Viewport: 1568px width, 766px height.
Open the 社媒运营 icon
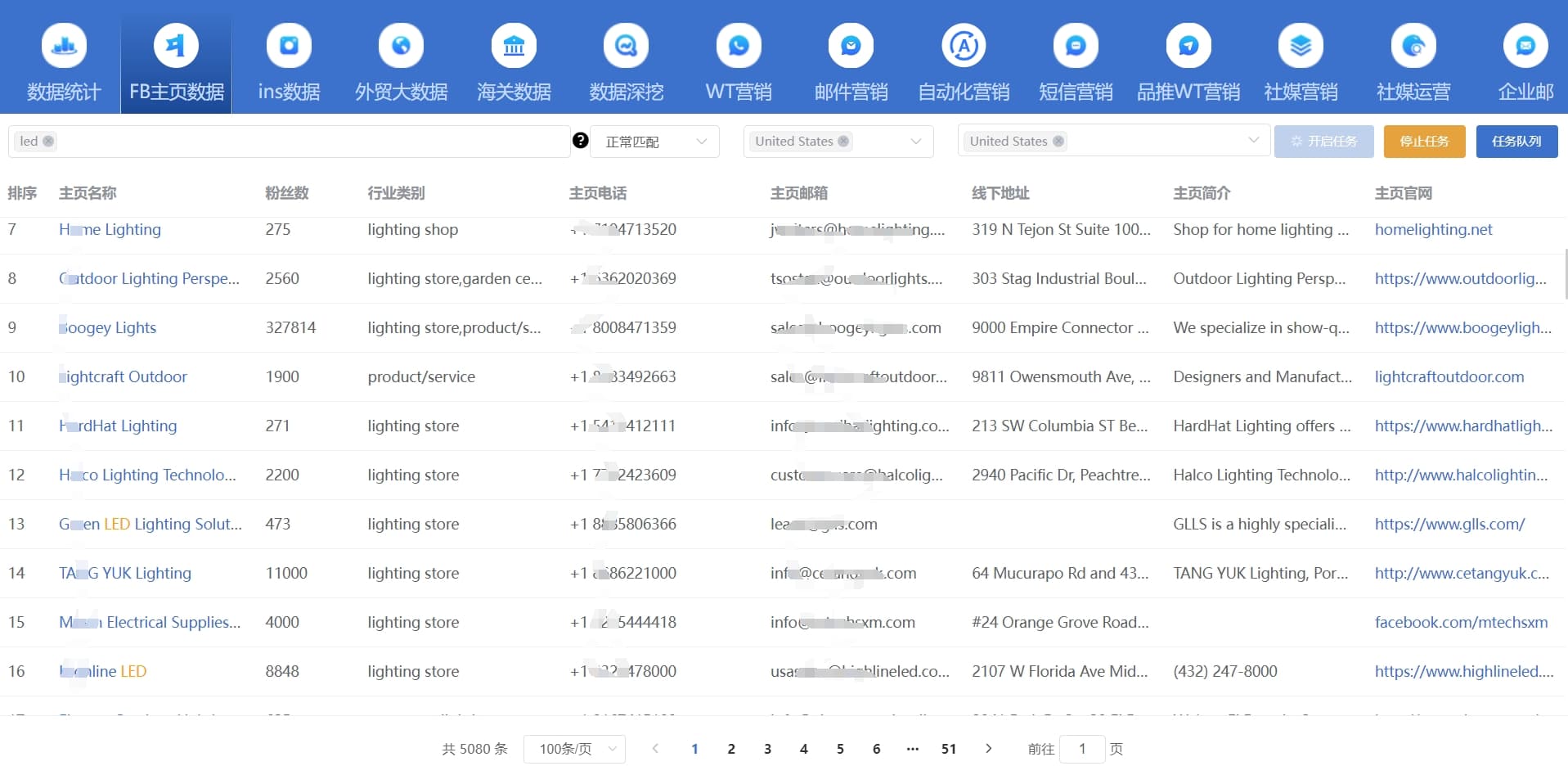click(1413, 46)
